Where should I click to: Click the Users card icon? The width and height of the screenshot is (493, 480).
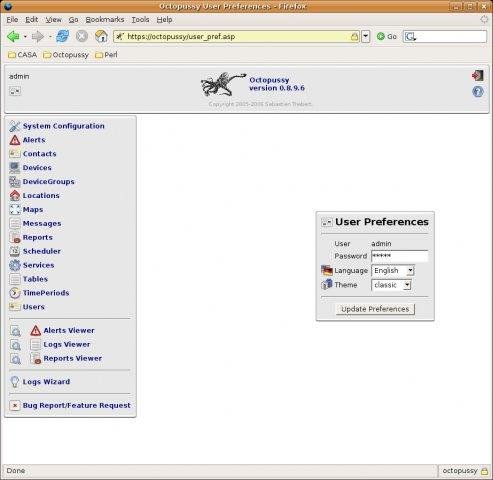pyautogui.click(x=15, y=307)
